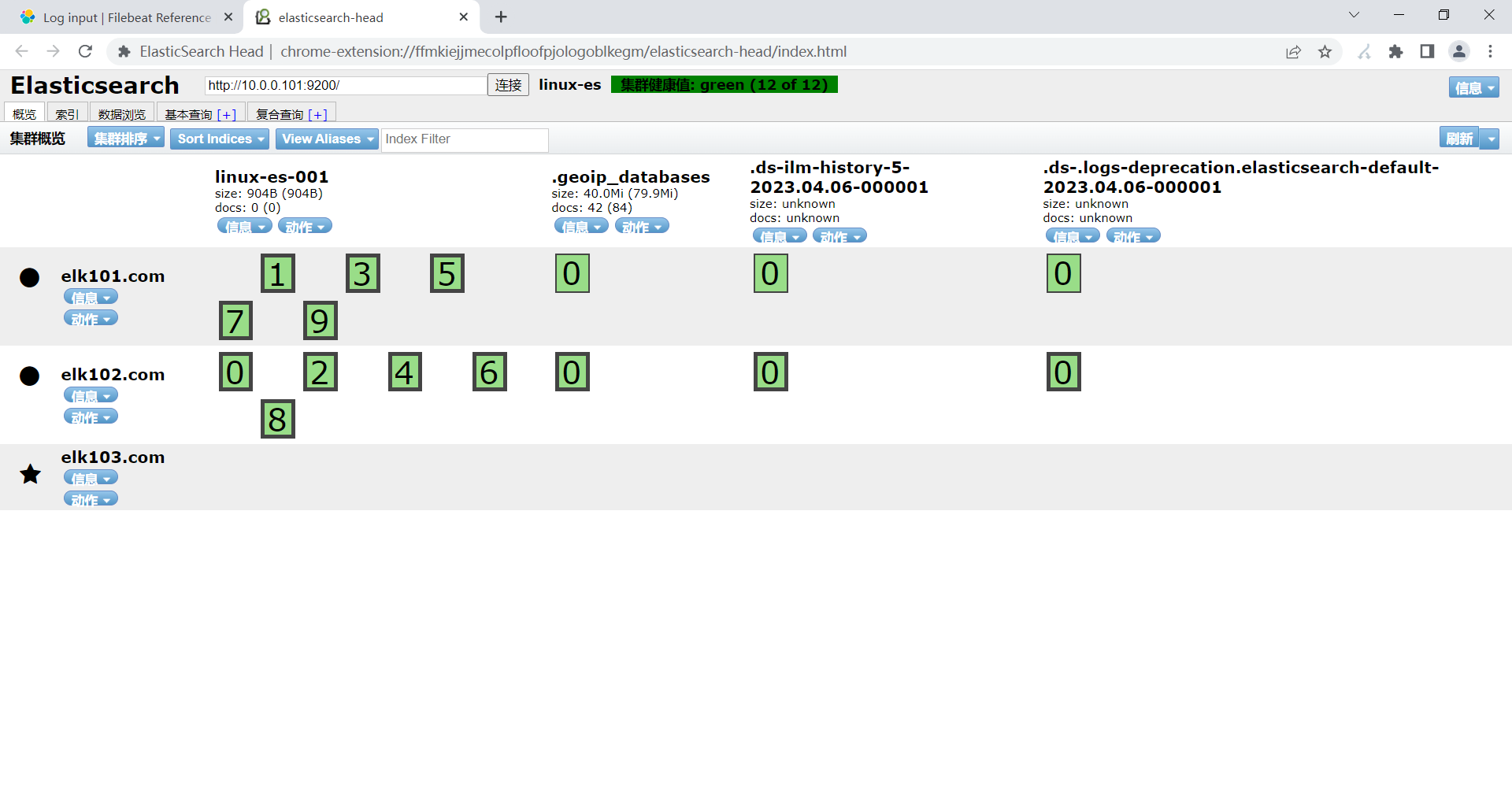Image resolution: width=1512 pixels, height=811 pixels.
Task: Click the node circle icon for elk102.com
Action: click(x=30, y=376)
